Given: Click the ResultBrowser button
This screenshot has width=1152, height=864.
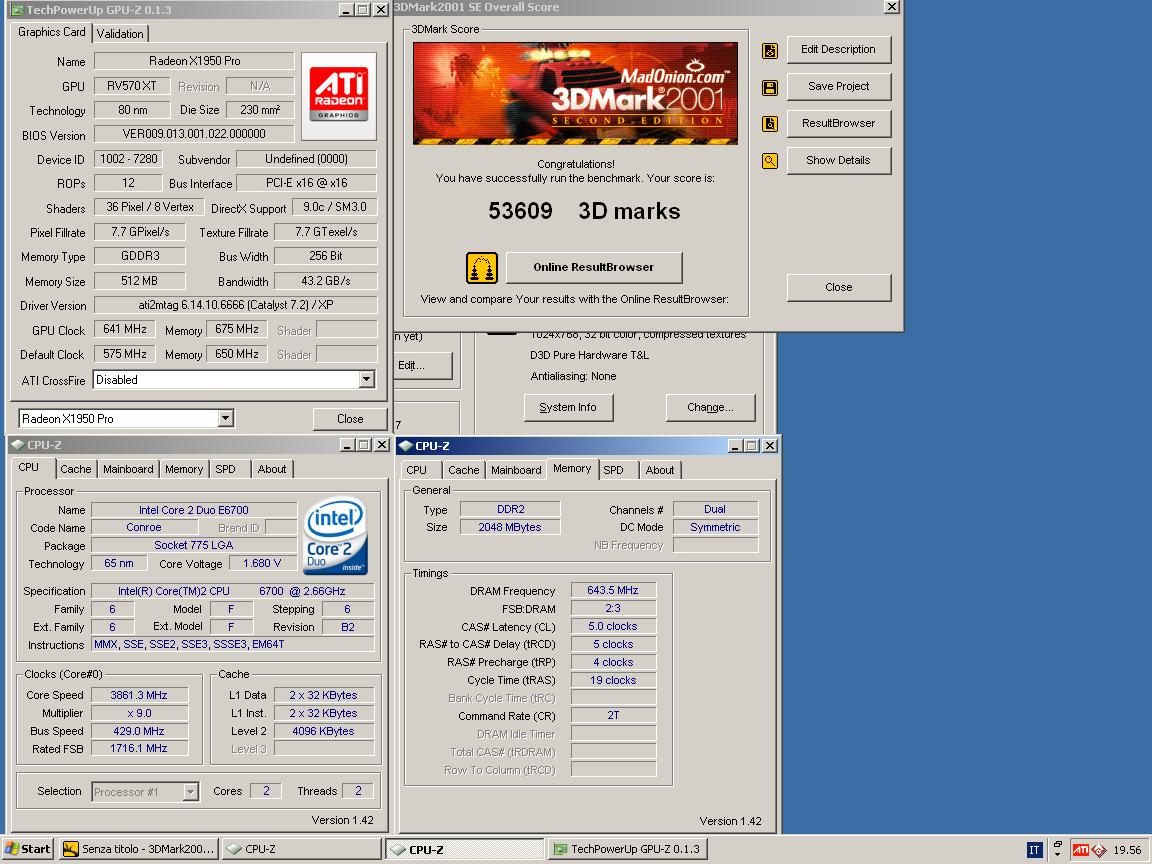Looking at the screenshot, I should pyautogui.click(x=838, y=123).
